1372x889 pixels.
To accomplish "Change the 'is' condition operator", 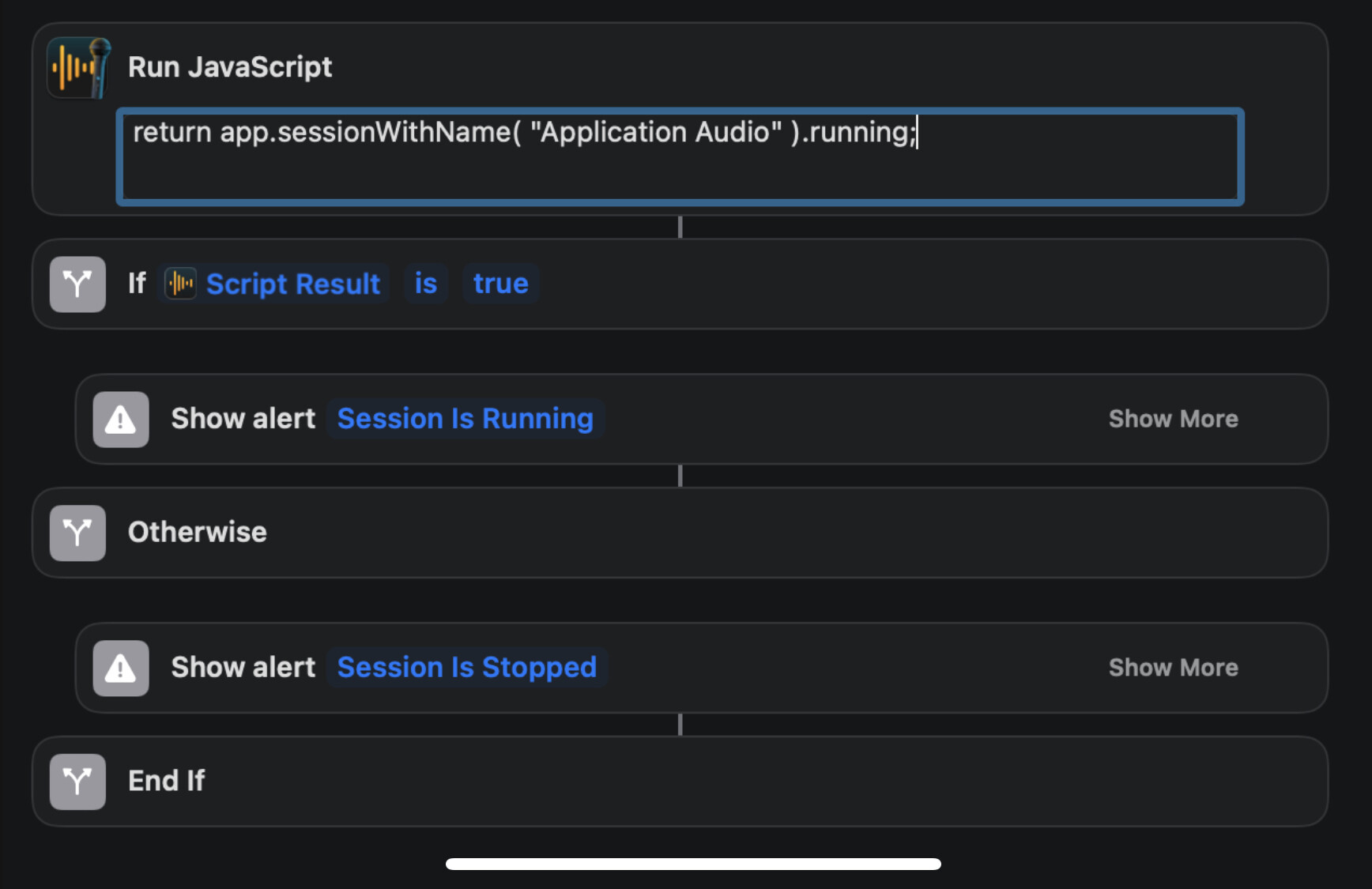I will [x=426, y=284].
